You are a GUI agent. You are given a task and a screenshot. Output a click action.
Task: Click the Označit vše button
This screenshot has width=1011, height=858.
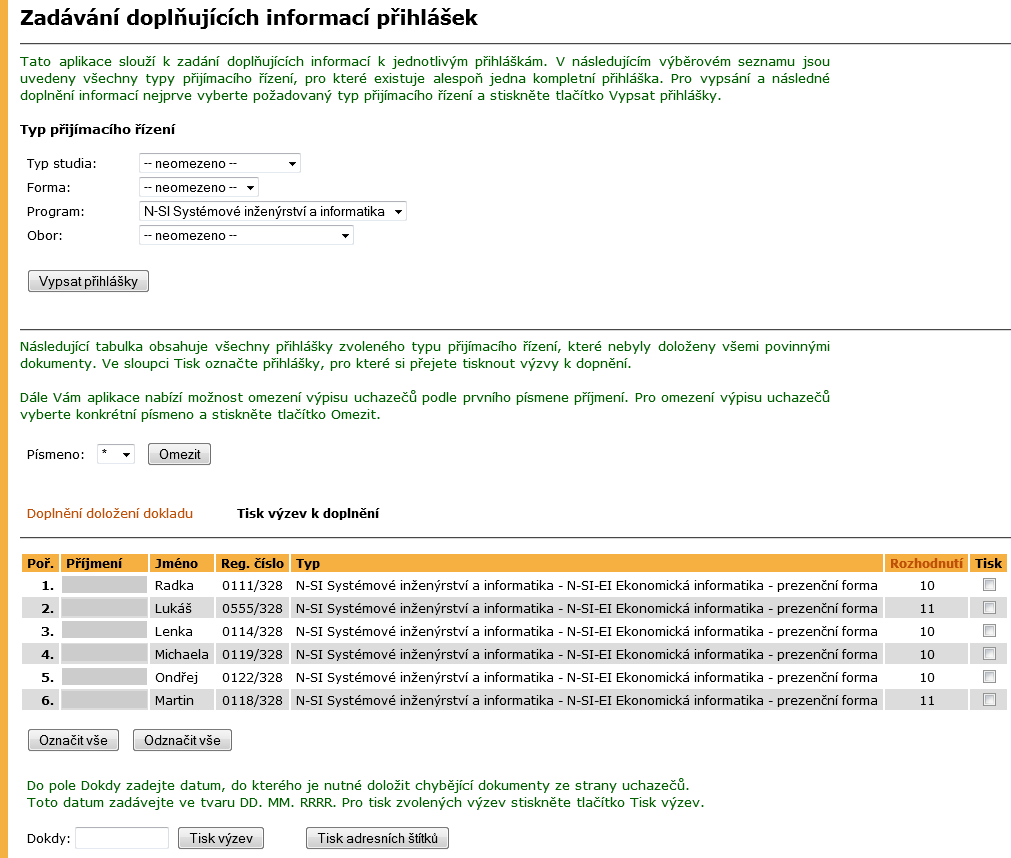(74, 740)
